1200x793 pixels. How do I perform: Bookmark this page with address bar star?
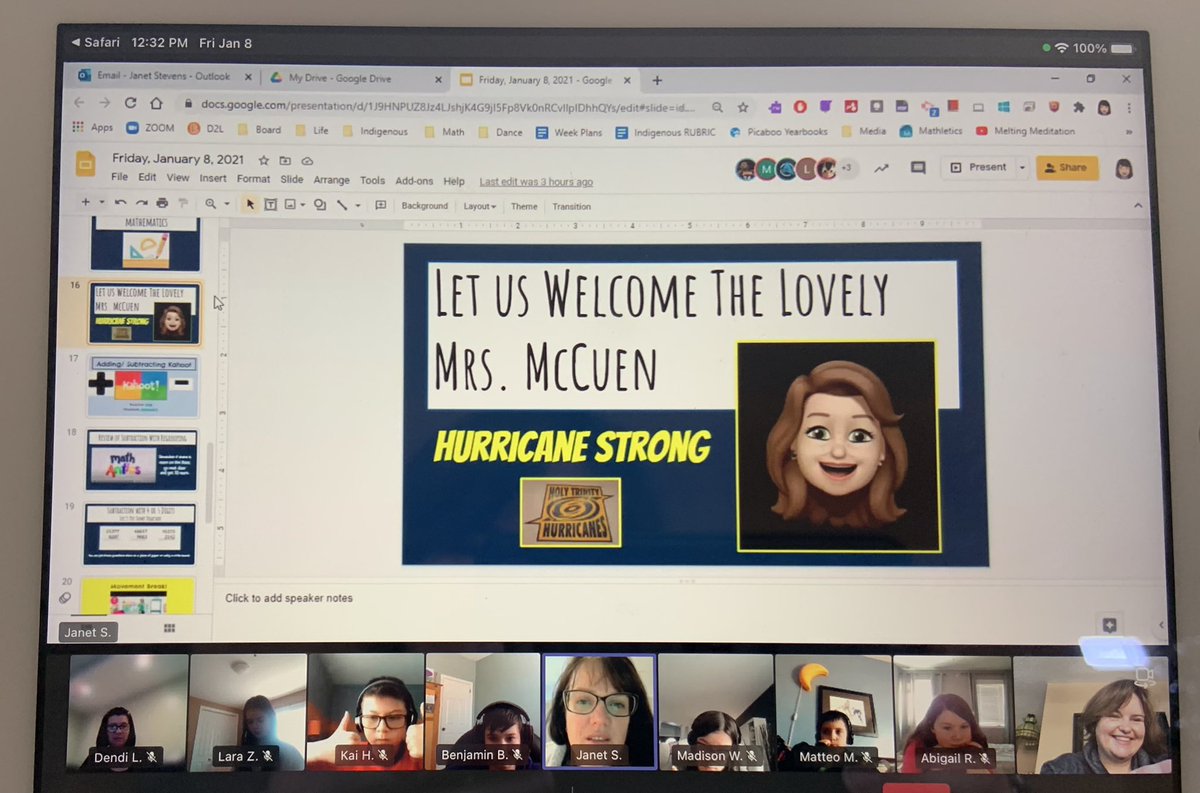pyautogui.click(x=743, y=106)
